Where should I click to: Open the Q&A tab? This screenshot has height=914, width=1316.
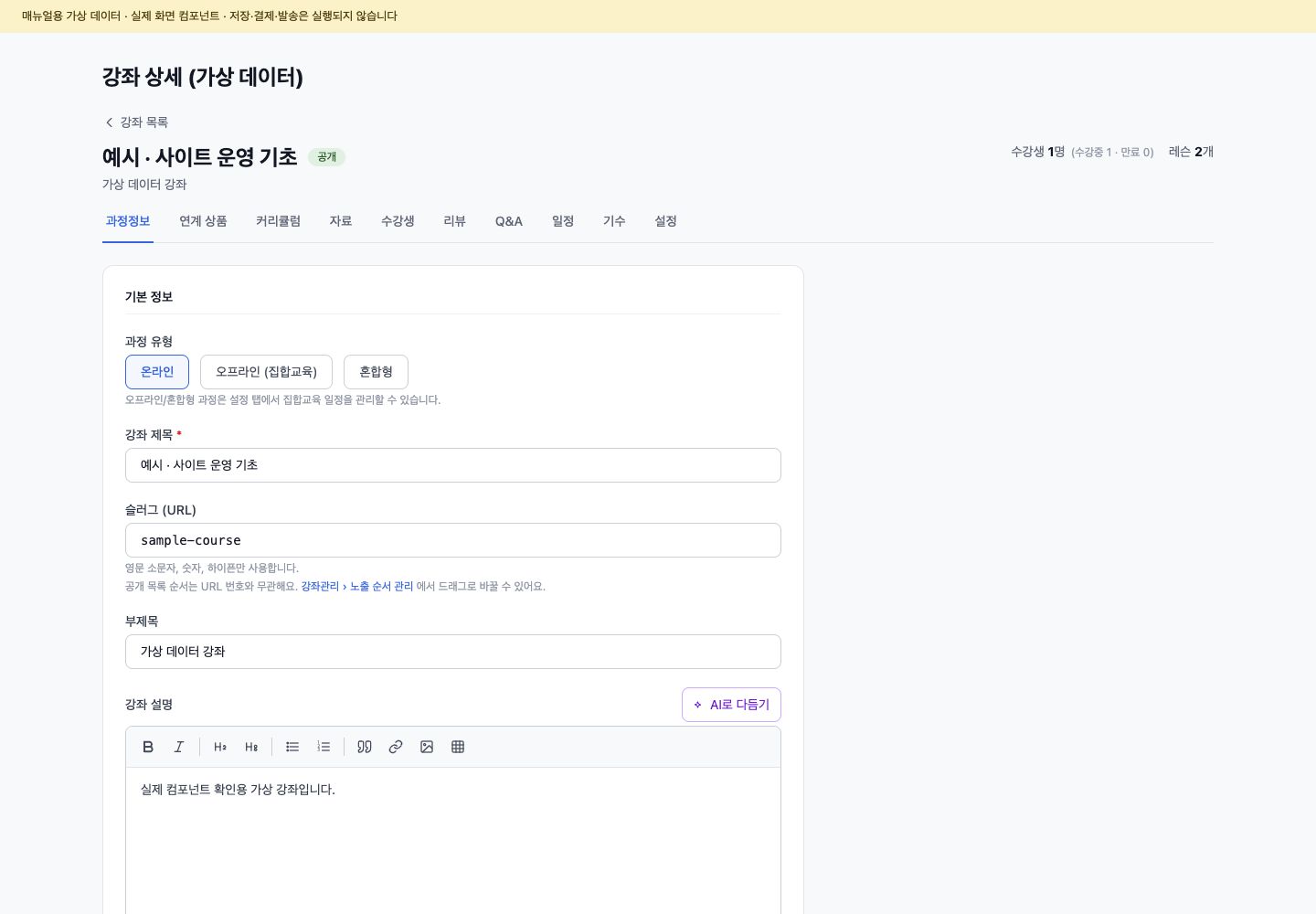(509, 221)
